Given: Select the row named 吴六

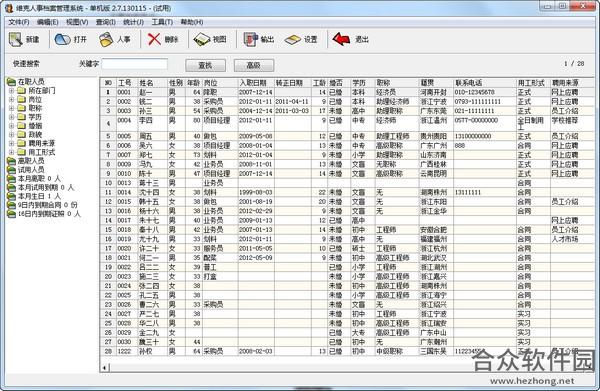Looking at the screenshot, I should click(x=347, y=146).
